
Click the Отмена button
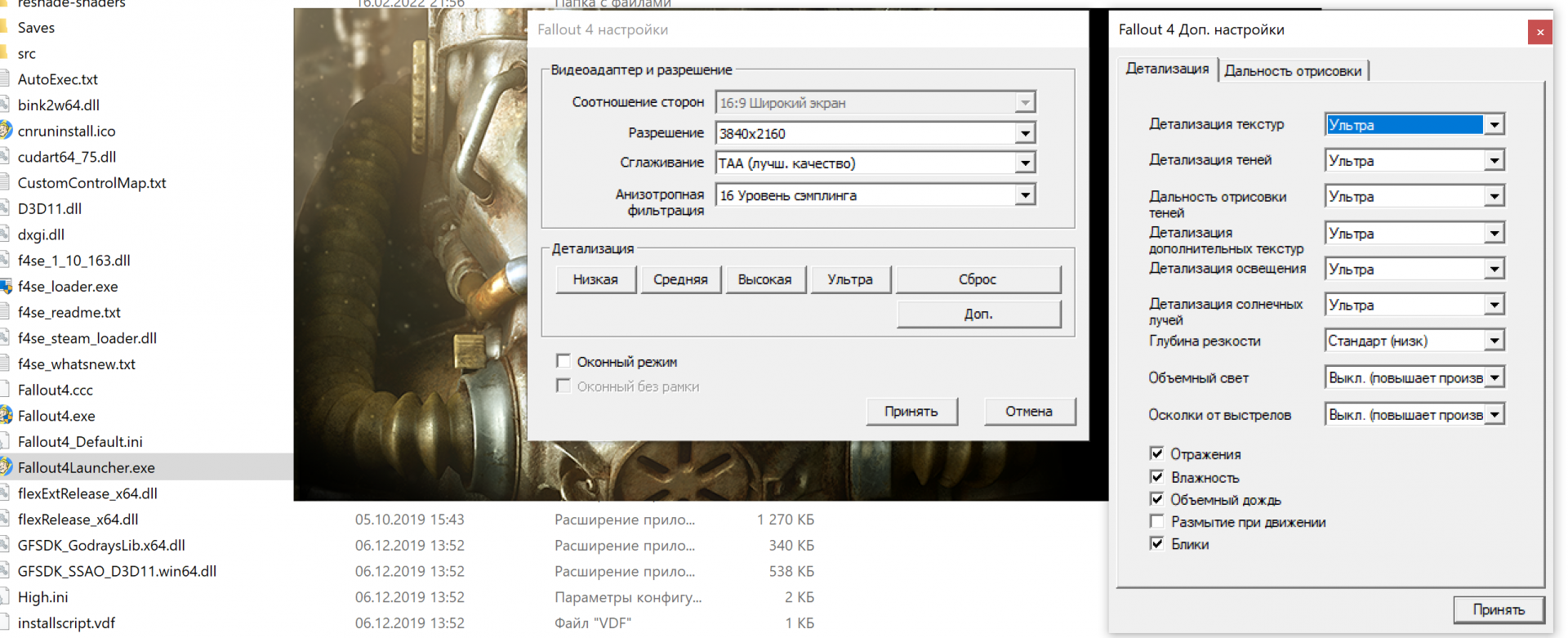point(1028,412)
